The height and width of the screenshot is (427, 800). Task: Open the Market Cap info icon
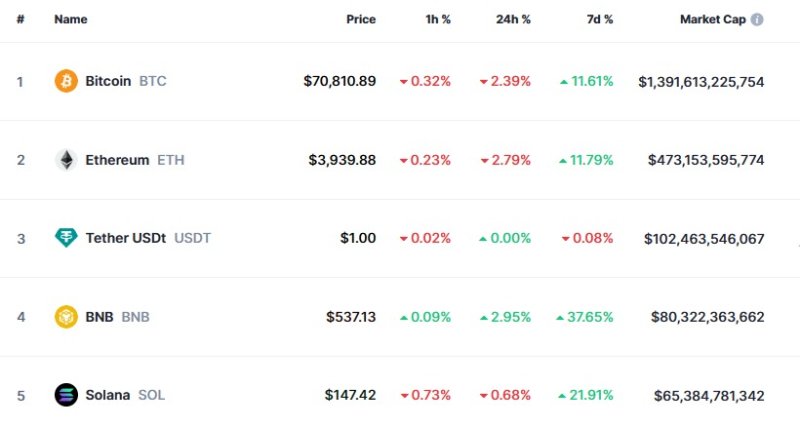757,19
